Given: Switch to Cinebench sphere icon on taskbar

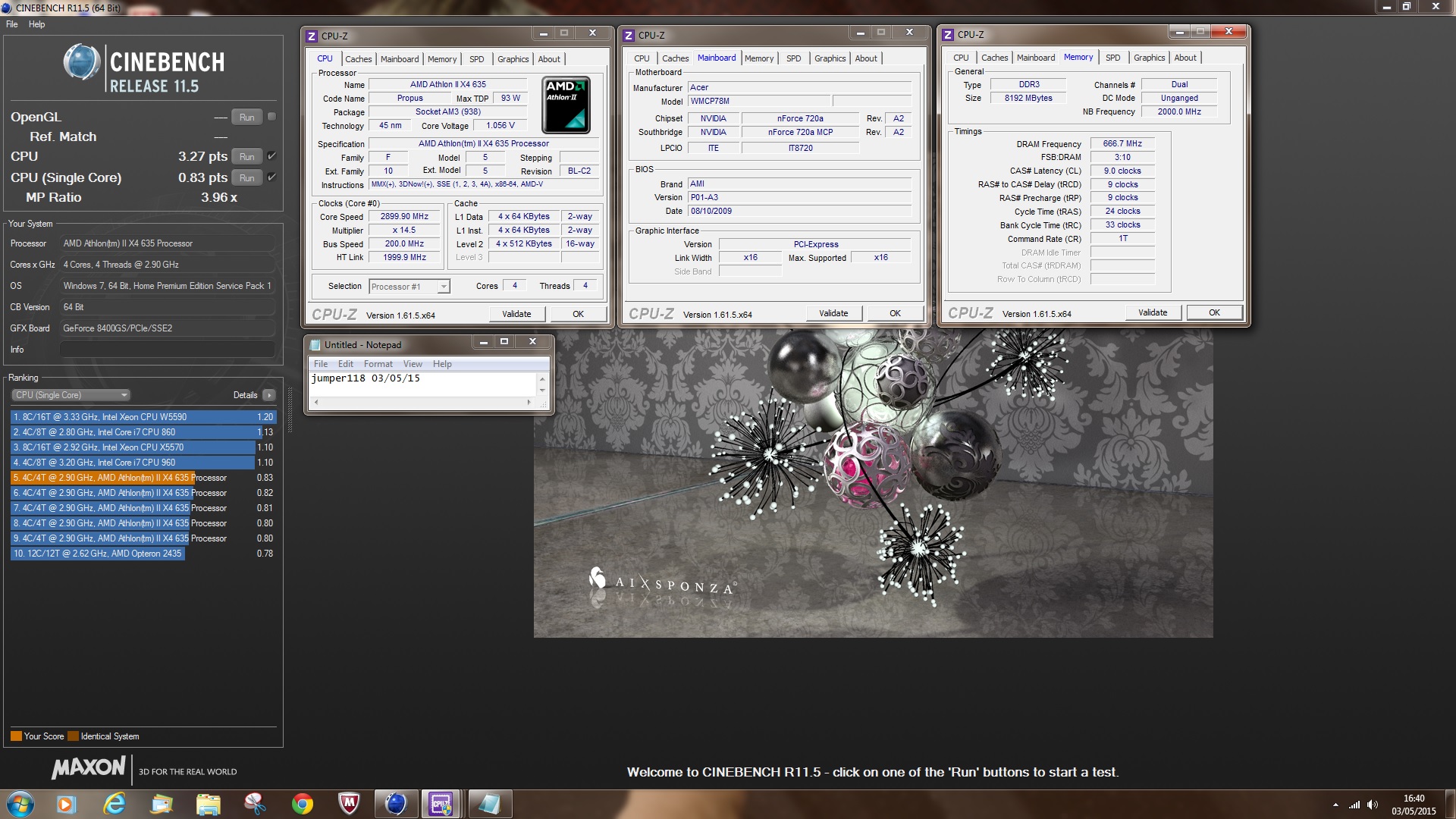Looking at the screenshot, I should pyautogui.click(x=396, y=804).
